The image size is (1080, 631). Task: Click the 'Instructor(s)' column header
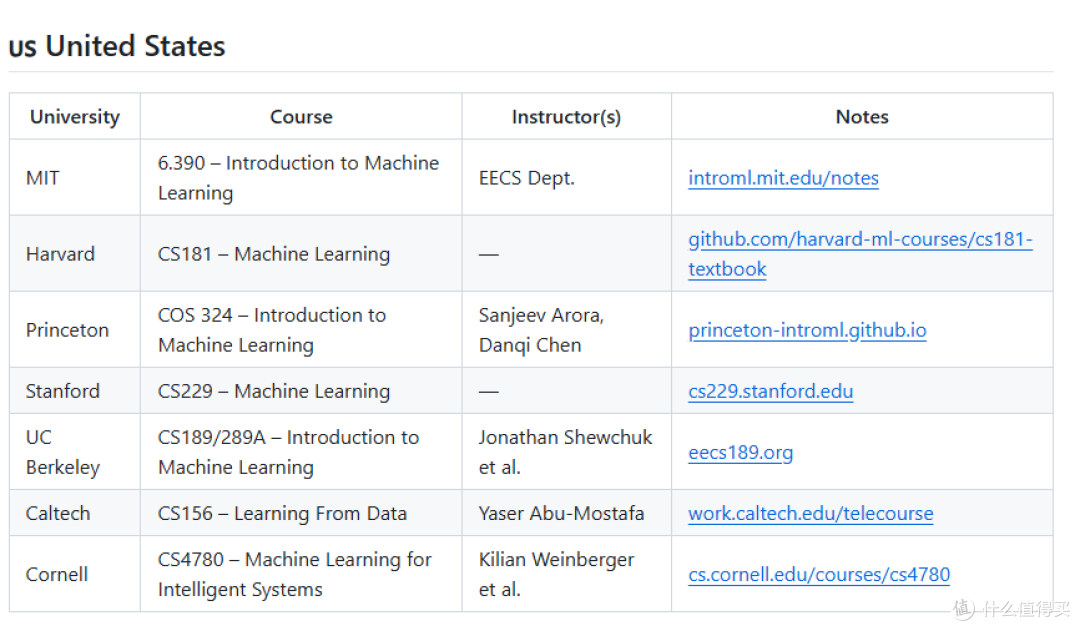[x=566, y=116]
